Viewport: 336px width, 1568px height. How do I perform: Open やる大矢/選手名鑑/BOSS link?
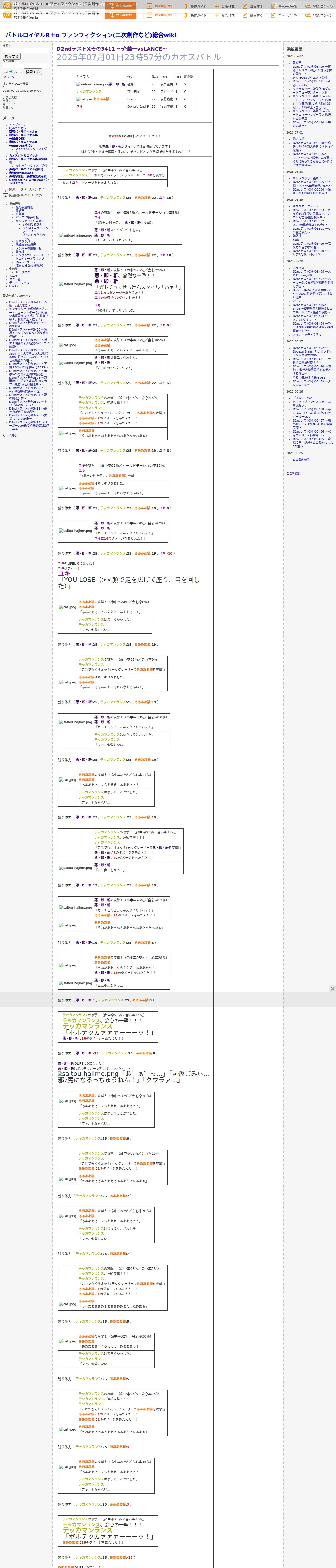pyautogui.click(x=309, y=378)
